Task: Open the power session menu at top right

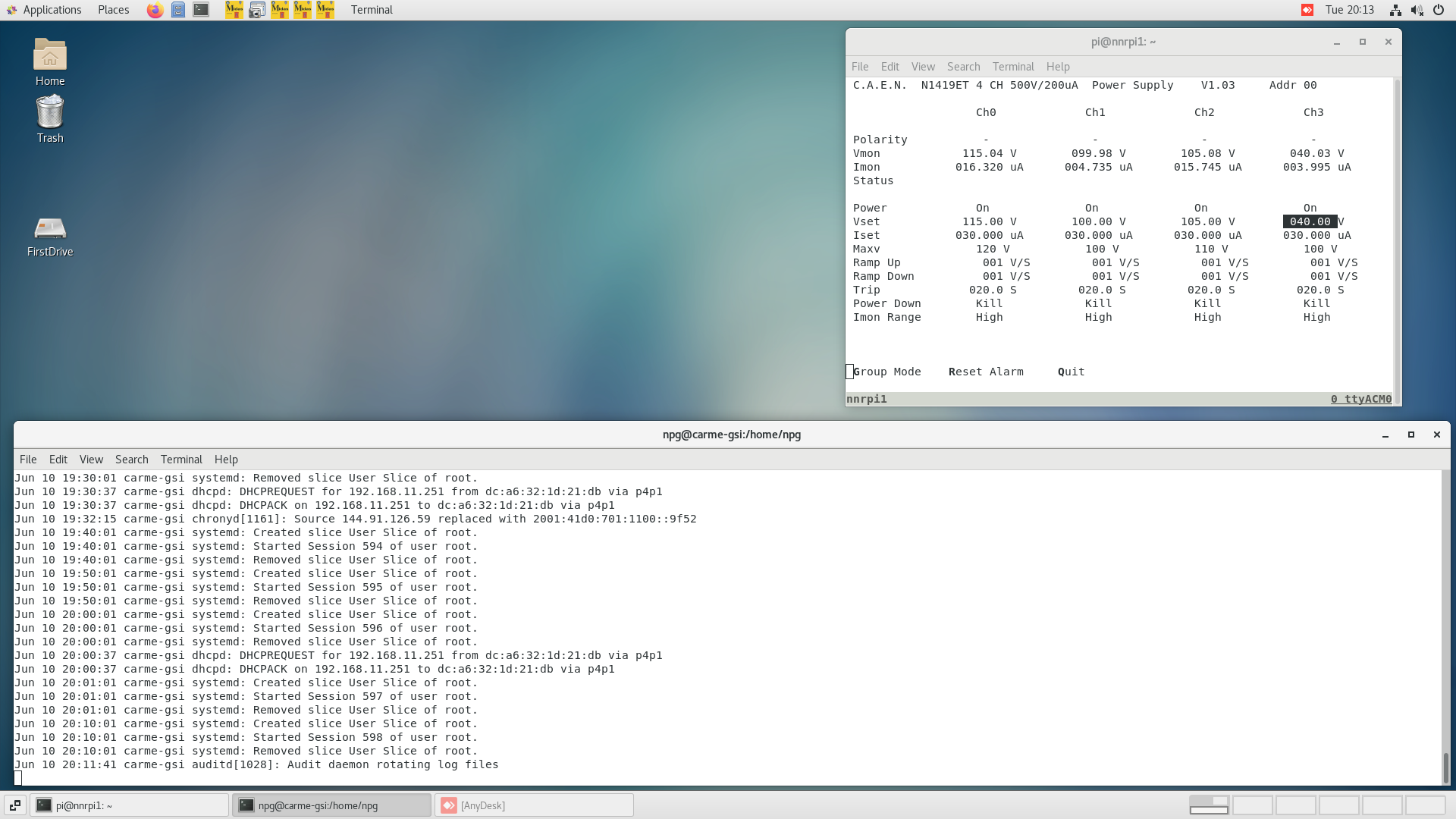Action: pos(1438,10)
